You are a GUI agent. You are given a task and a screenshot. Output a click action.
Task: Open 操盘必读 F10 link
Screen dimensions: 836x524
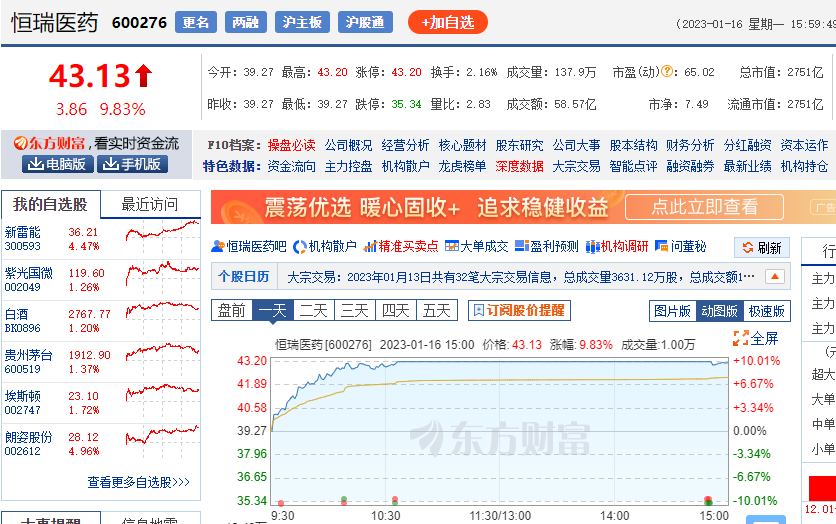tap(292, 145)
